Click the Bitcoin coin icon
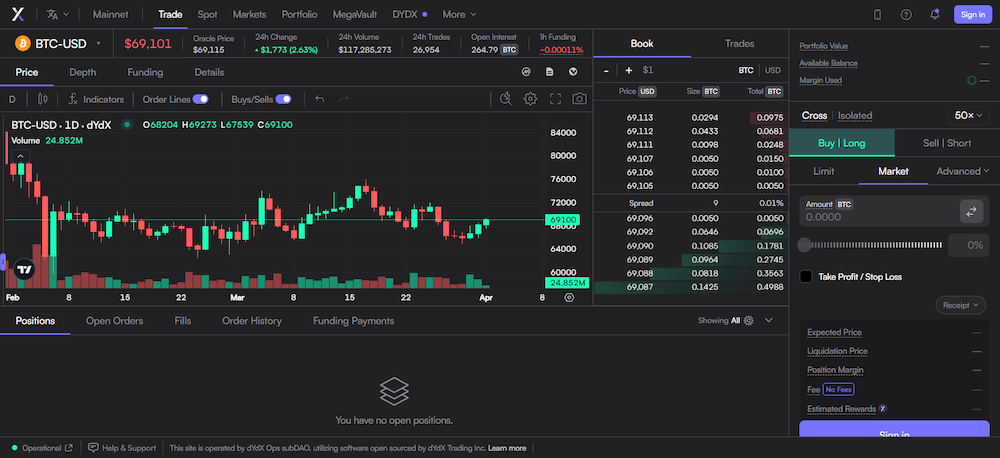Viewport: 1000px width, 458px height. 22,43
